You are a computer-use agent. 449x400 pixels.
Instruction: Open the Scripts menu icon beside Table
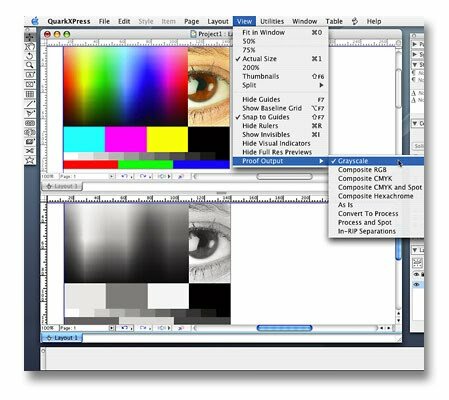click(355, 21)
